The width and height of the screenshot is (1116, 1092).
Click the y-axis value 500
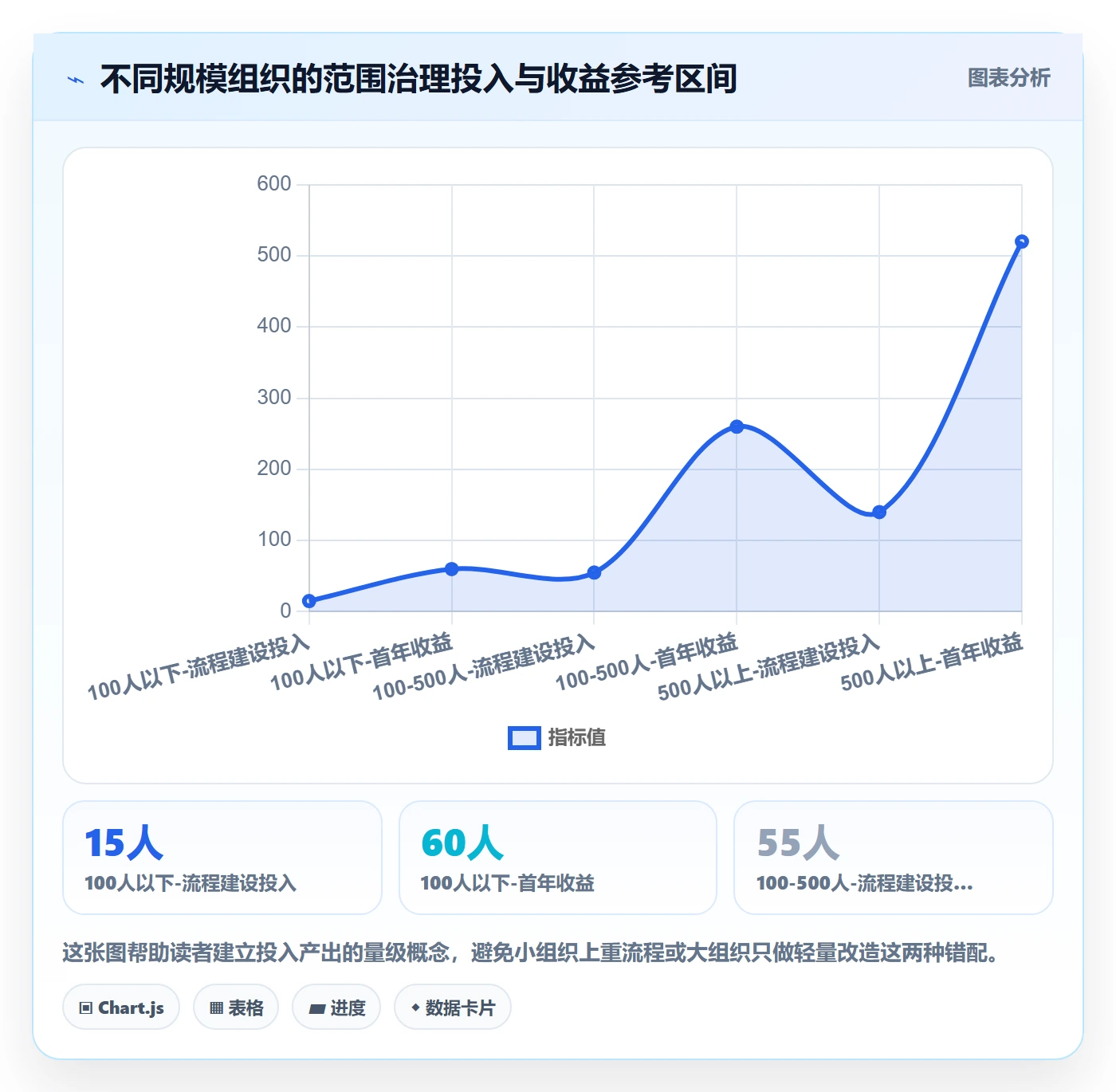pyautogui.click(x=274, y=255)
